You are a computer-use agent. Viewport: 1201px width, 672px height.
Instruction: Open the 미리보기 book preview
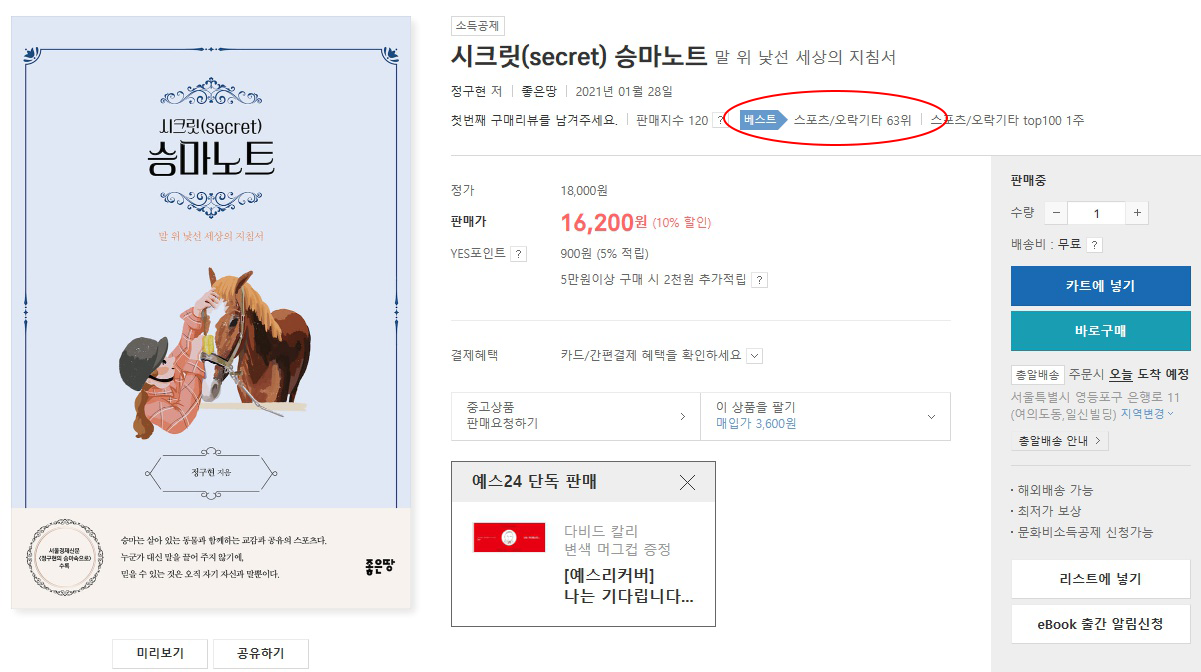coord(161,654)
